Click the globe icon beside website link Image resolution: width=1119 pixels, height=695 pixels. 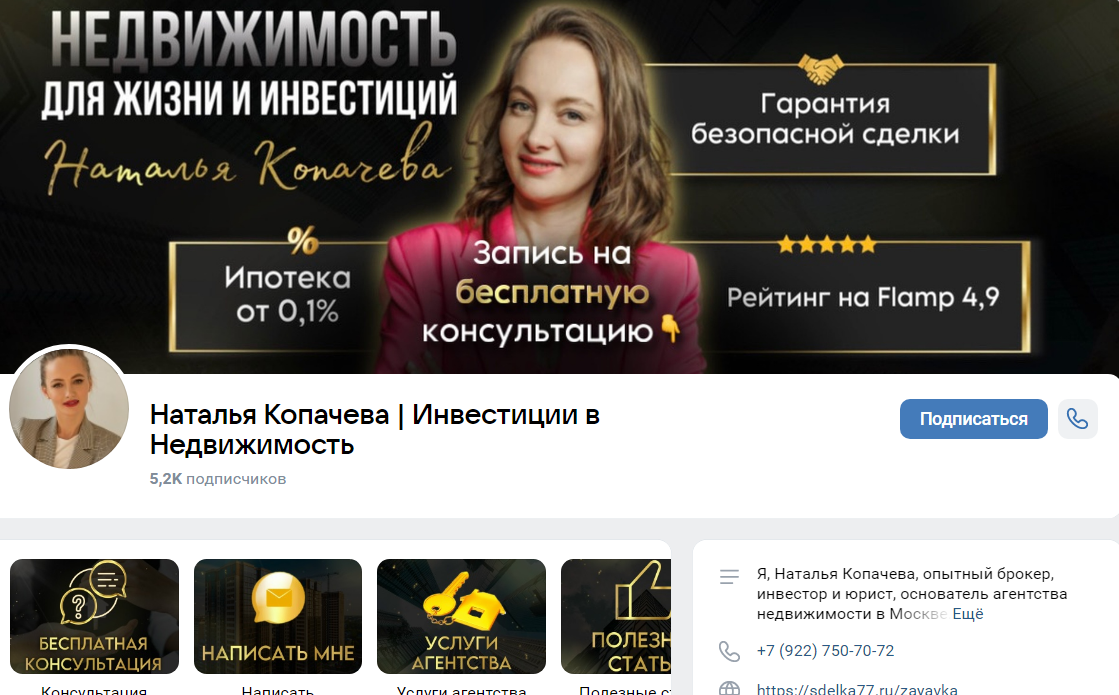point(729,689)
